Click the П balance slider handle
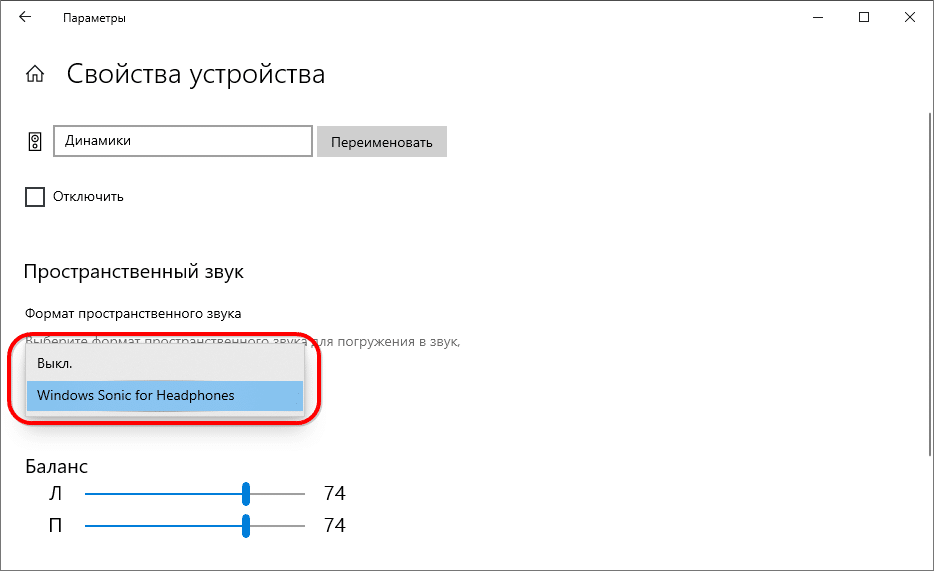Image resolution: width=934 pixels, height=571 pixels. (x=246, y=526)
